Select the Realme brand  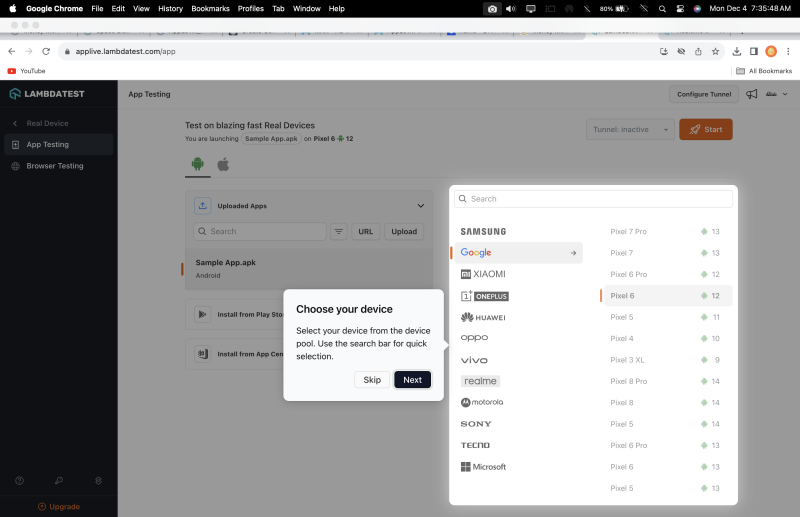click(x=480, y=381)
